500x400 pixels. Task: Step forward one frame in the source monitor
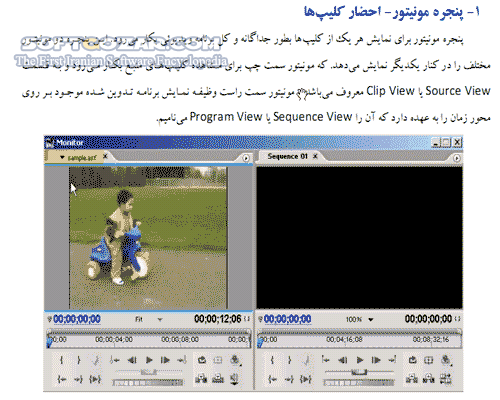tap(165, 360)
